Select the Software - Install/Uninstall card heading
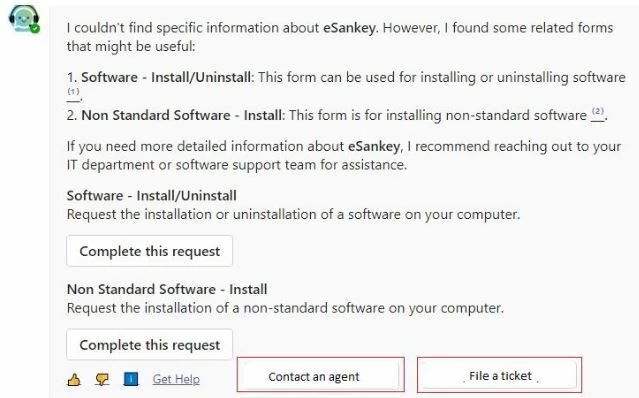This screenshot has width=639, height=398. click(x=152, y=196)
